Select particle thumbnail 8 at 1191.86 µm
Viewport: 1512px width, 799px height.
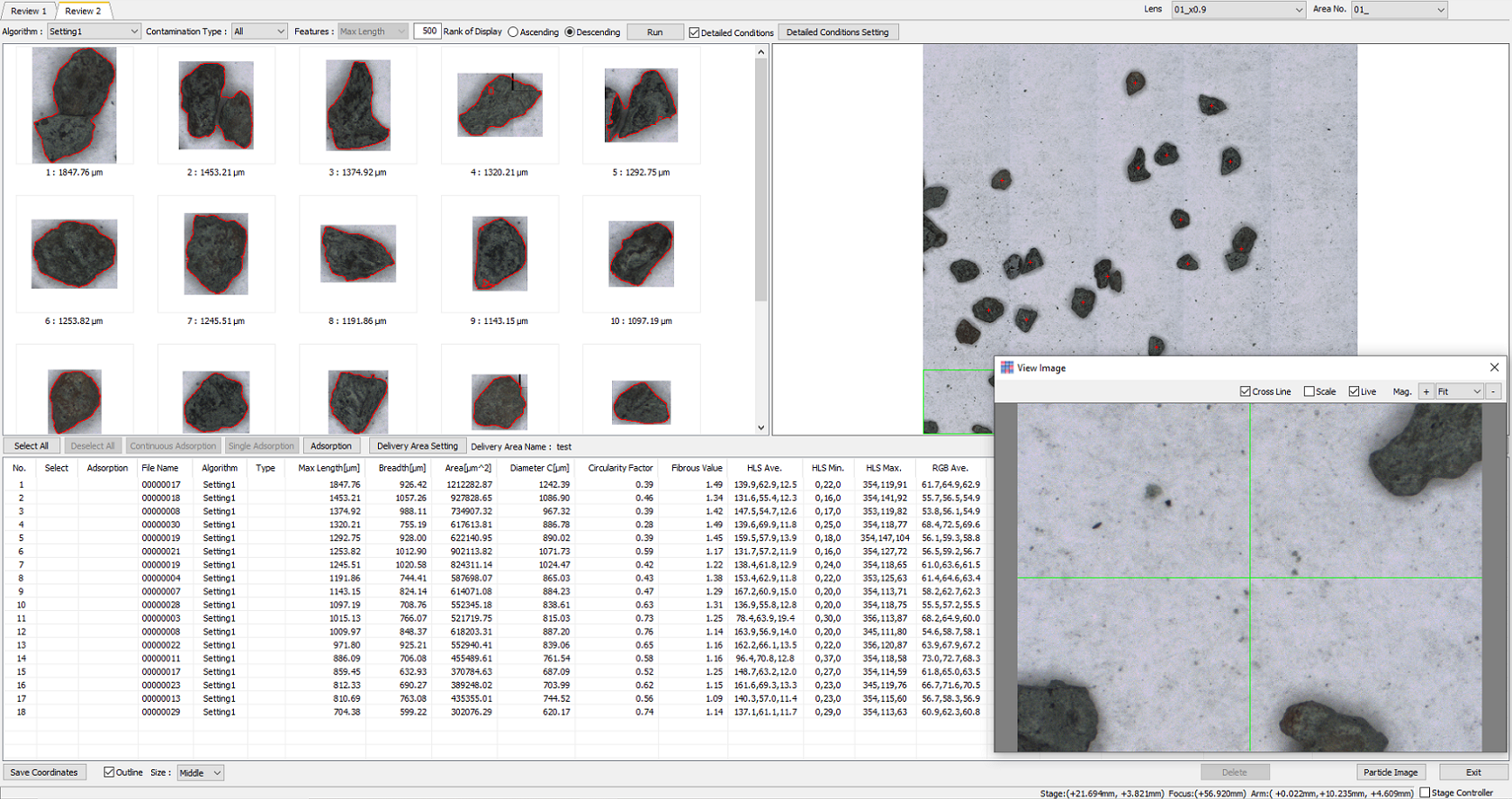[x=357, y=254]
